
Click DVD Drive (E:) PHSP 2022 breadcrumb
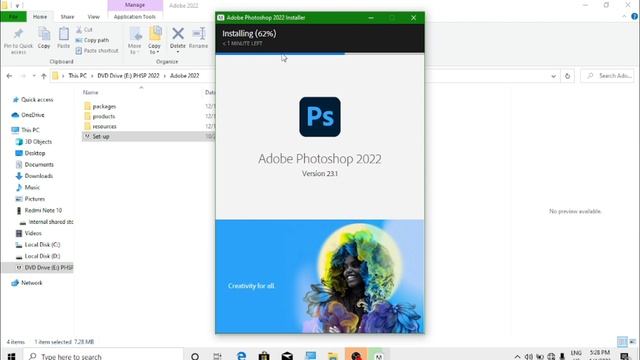tap(128, 76)
